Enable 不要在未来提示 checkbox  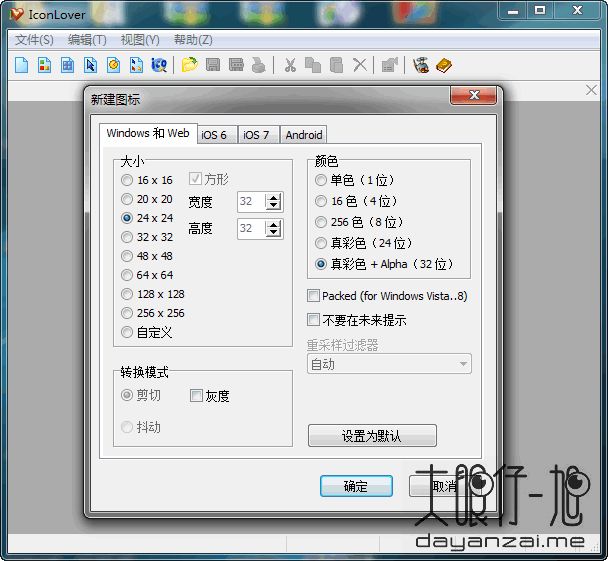(x=357, y=320)
